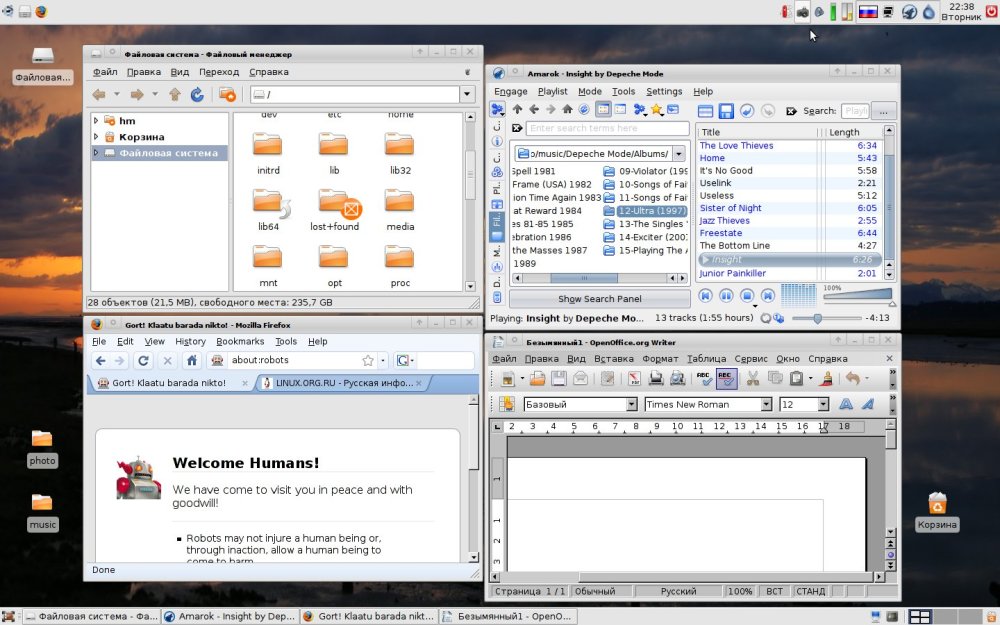Open the Settings menu in Amarok
Viewport: 1000px width, 625px height.
[664, 91]
